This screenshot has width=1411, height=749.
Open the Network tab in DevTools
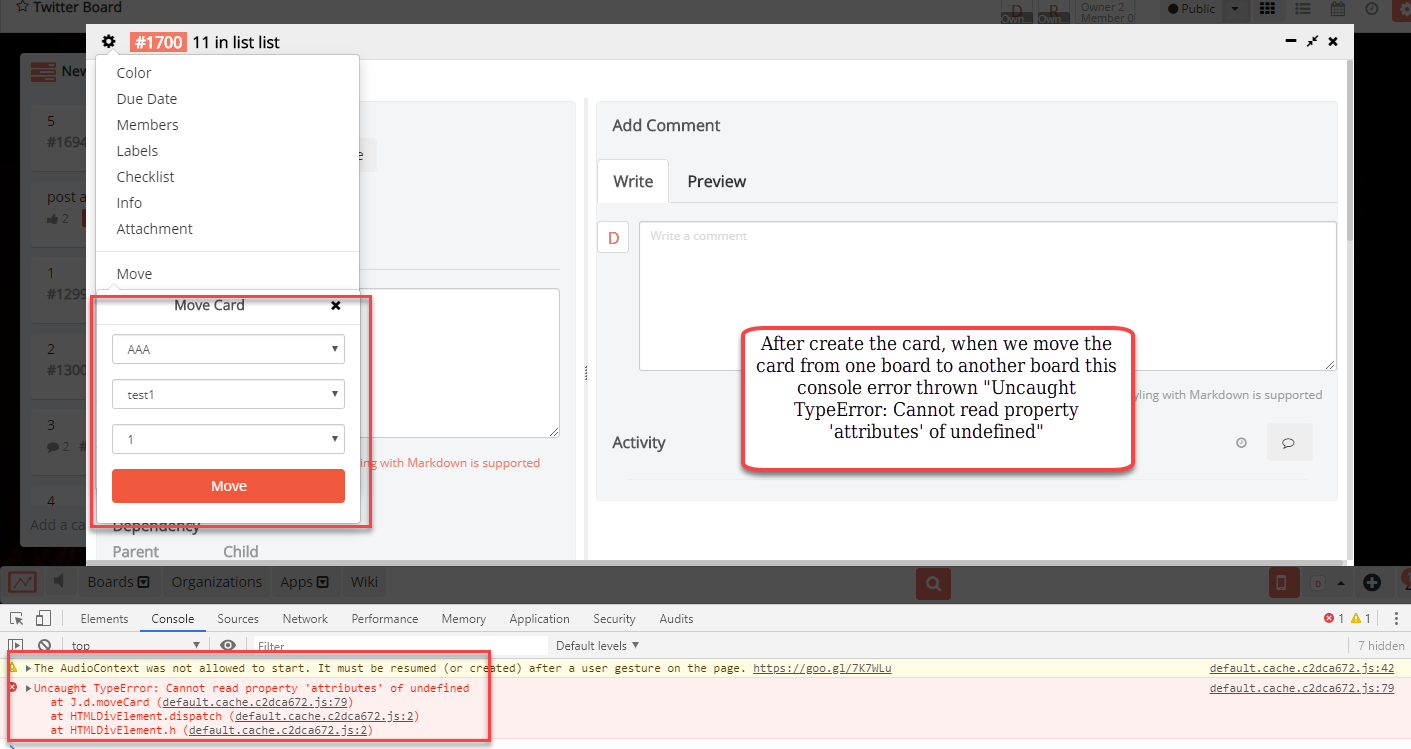pos(304,618)
